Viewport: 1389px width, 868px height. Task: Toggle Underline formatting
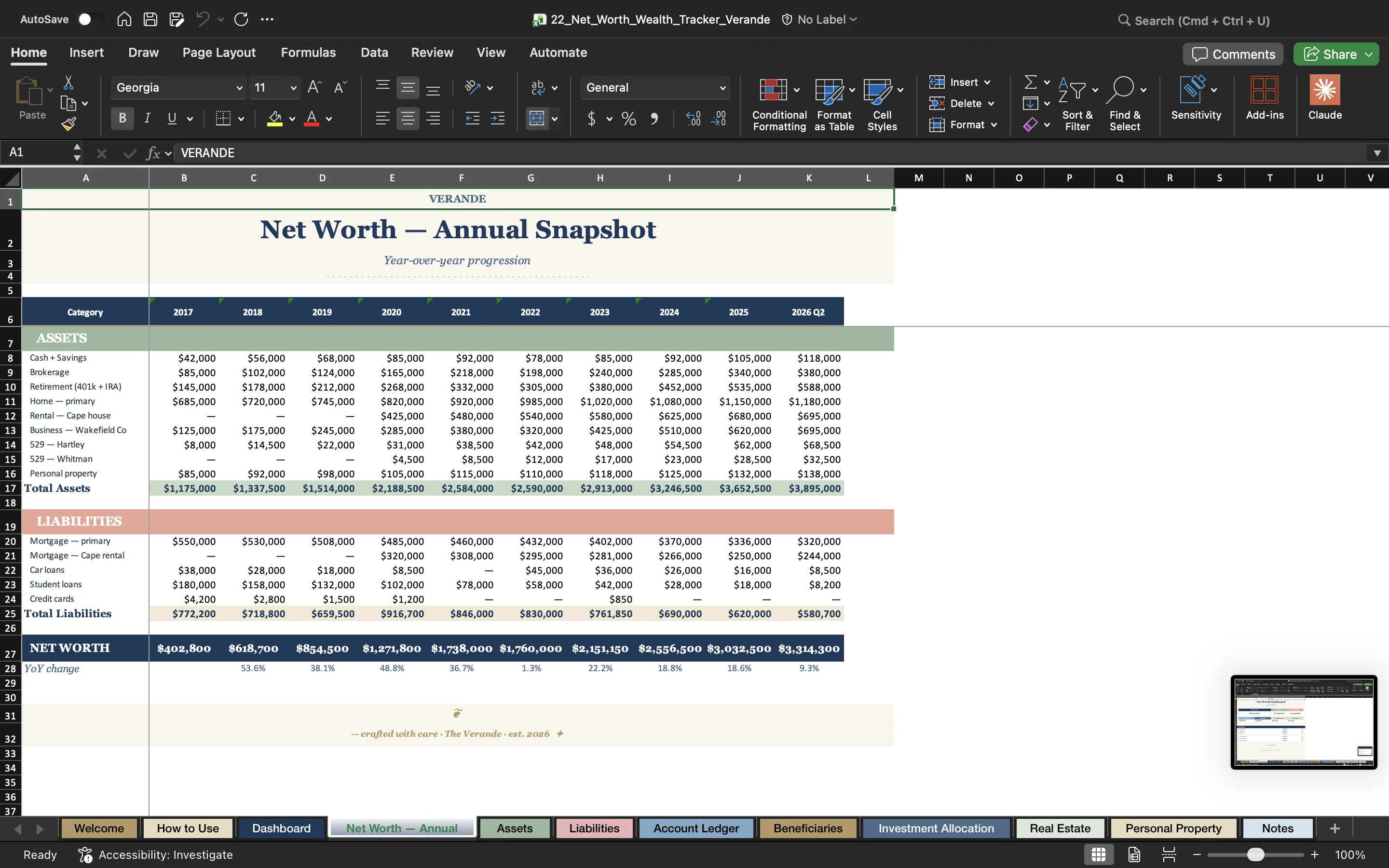click(172, 119)
